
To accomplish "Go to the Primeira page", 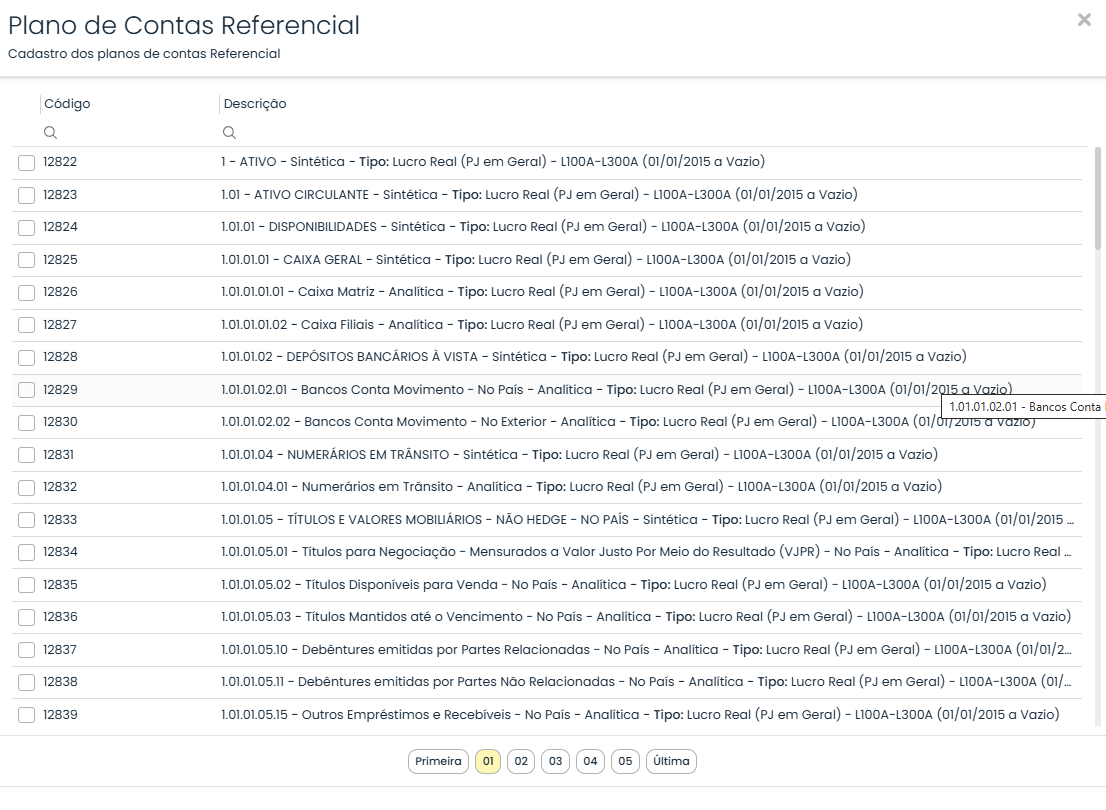I will [438, 761].
